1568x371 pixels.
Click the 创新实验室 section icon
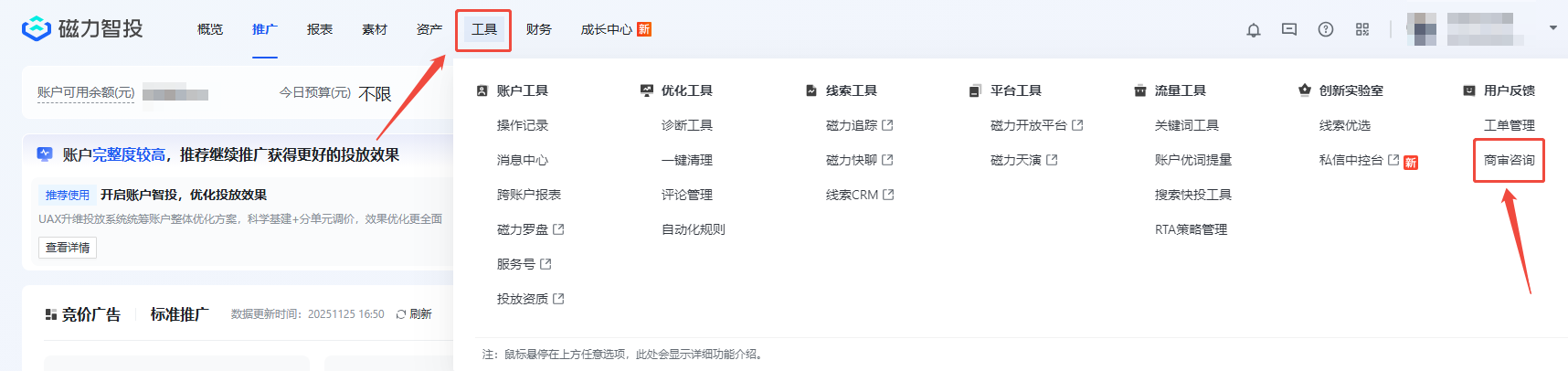pos(1305,90)
